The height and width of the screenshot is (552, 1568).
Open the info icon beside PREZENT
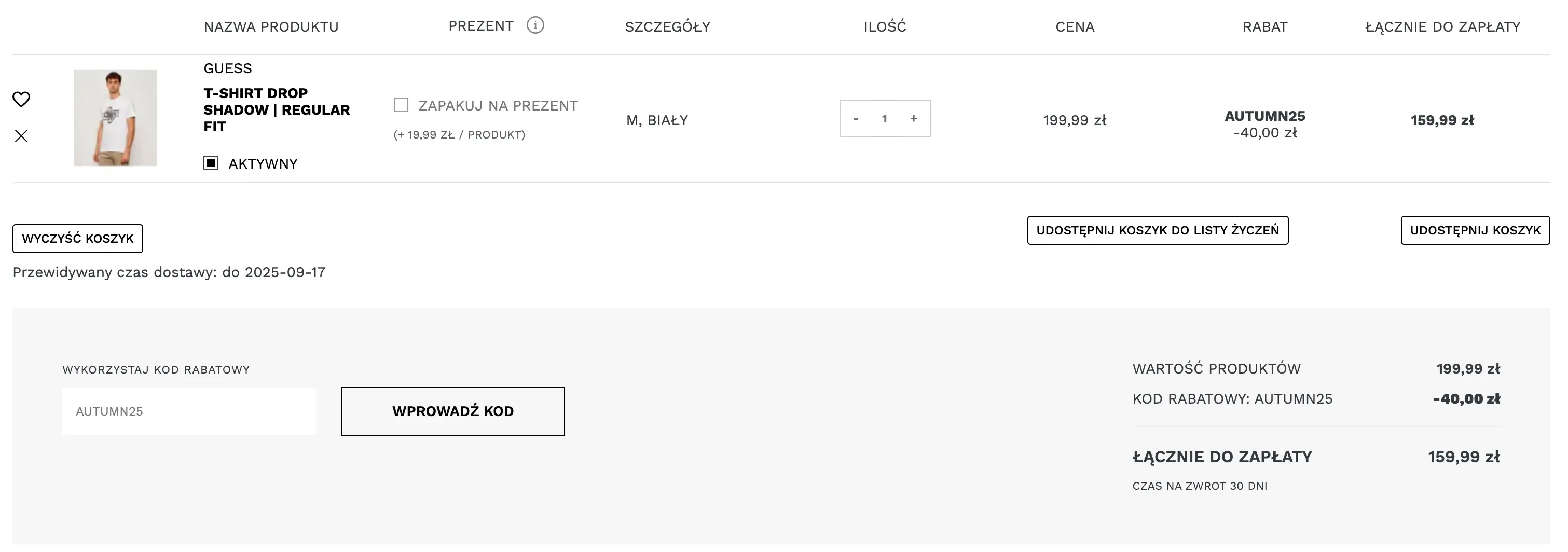(x=535, y=25)
